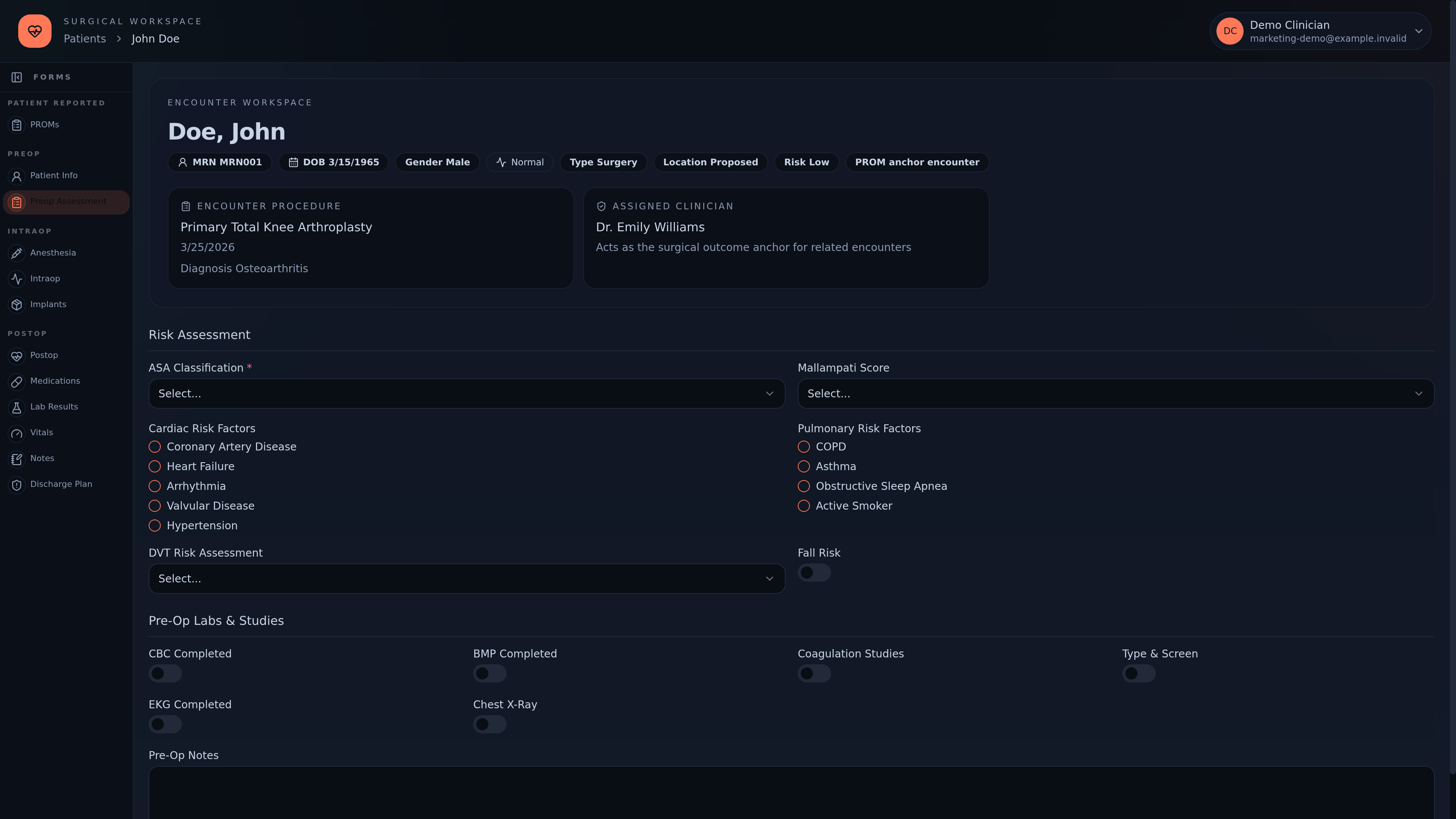Click the Lab Results flask icon
The width and height of the screenshot is (1456, 819).
17,408
